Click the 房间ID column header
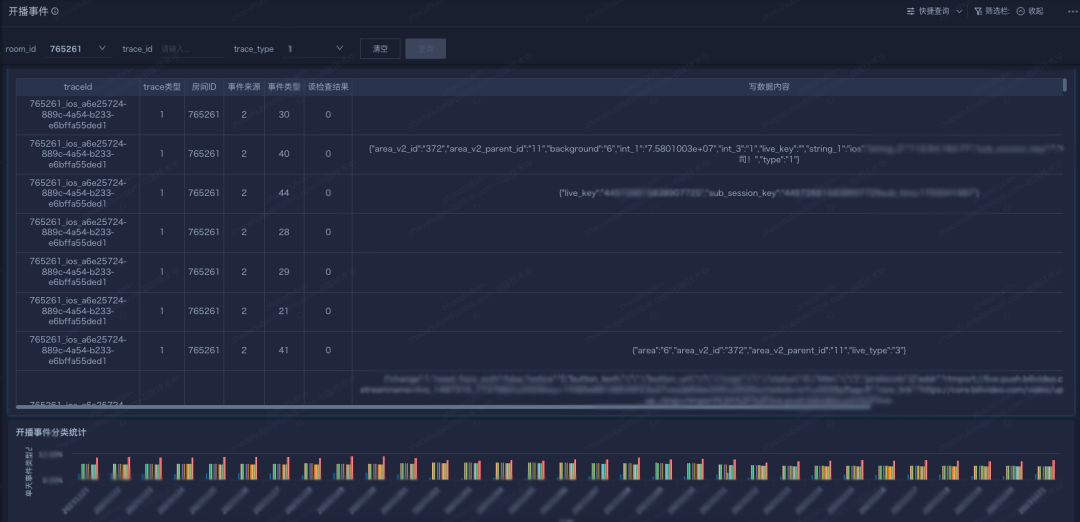This screenshot has width=1080, height=522. point(204,87)
